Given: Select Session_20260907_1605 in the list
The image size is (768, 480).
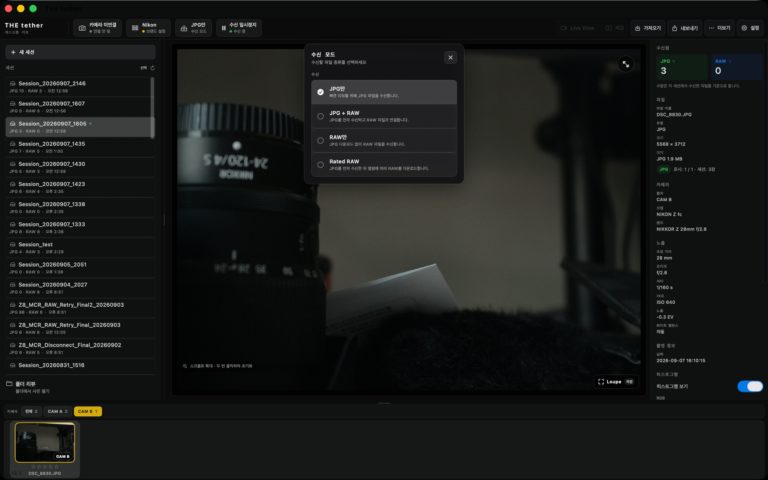Looking at the screenshot, I should tap(78, 127).
